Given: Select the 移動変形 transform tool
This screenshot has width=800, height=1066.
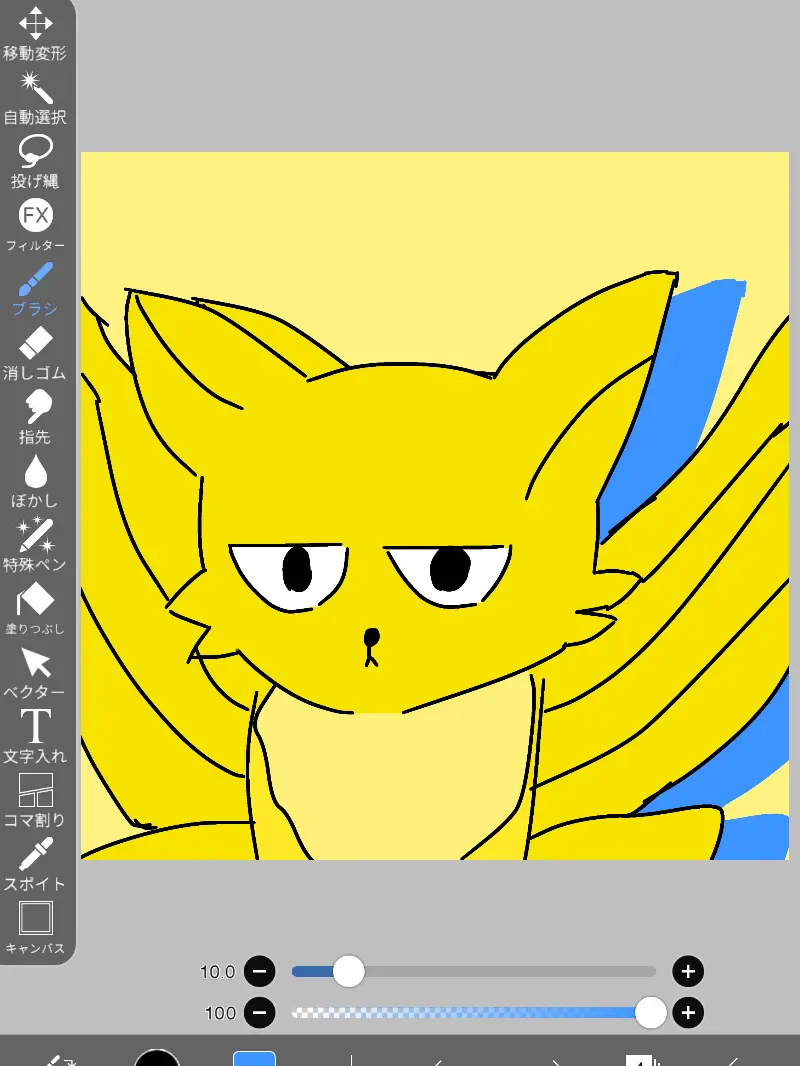Looking at the screenshot, I should (35, 34).
